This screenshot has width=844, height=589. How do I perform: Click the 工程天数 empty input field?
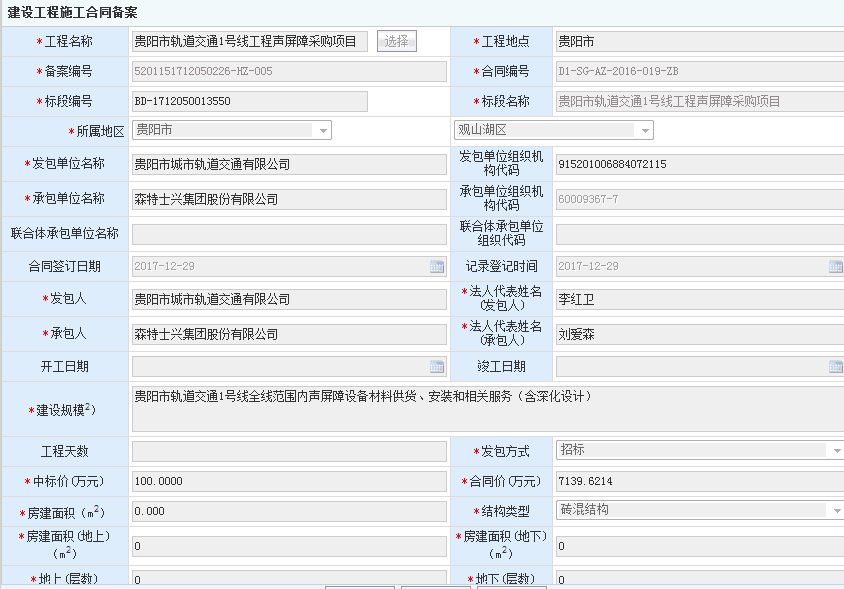tap(289, 452)
